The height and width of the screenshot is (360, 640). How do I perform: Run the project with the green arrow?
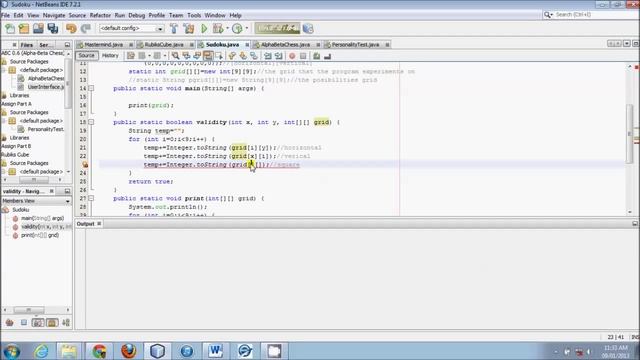204,28
